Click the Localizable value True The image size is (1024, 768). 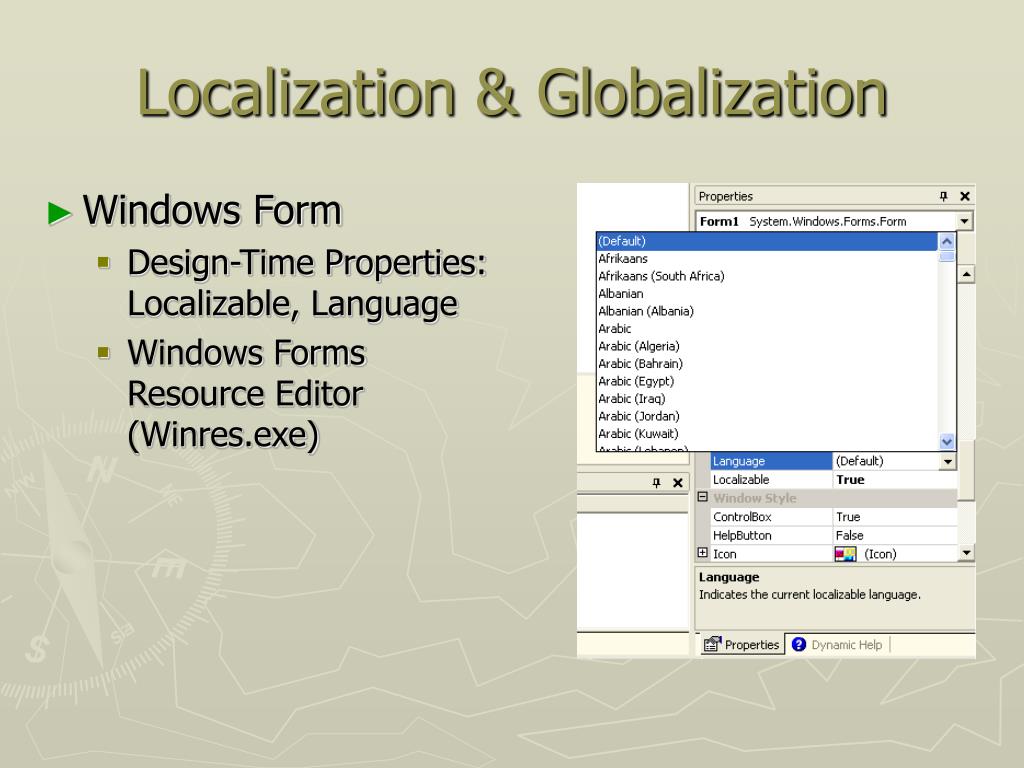[850, 479]
